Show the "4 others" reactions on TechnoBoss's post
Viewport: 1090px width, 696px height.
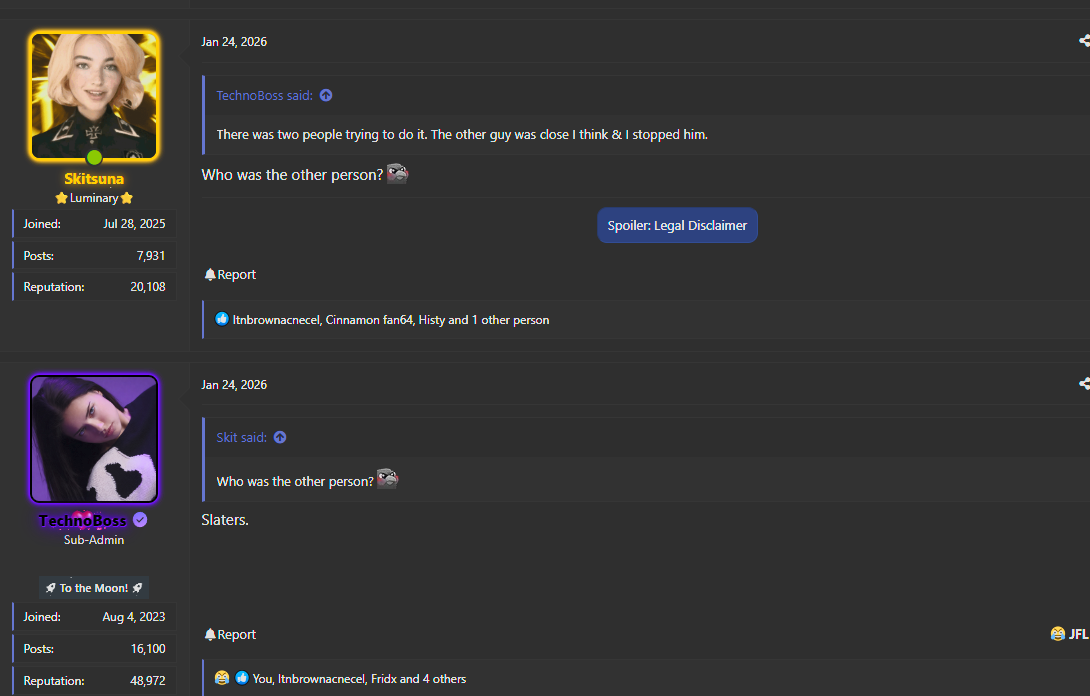tap(444, 679)
